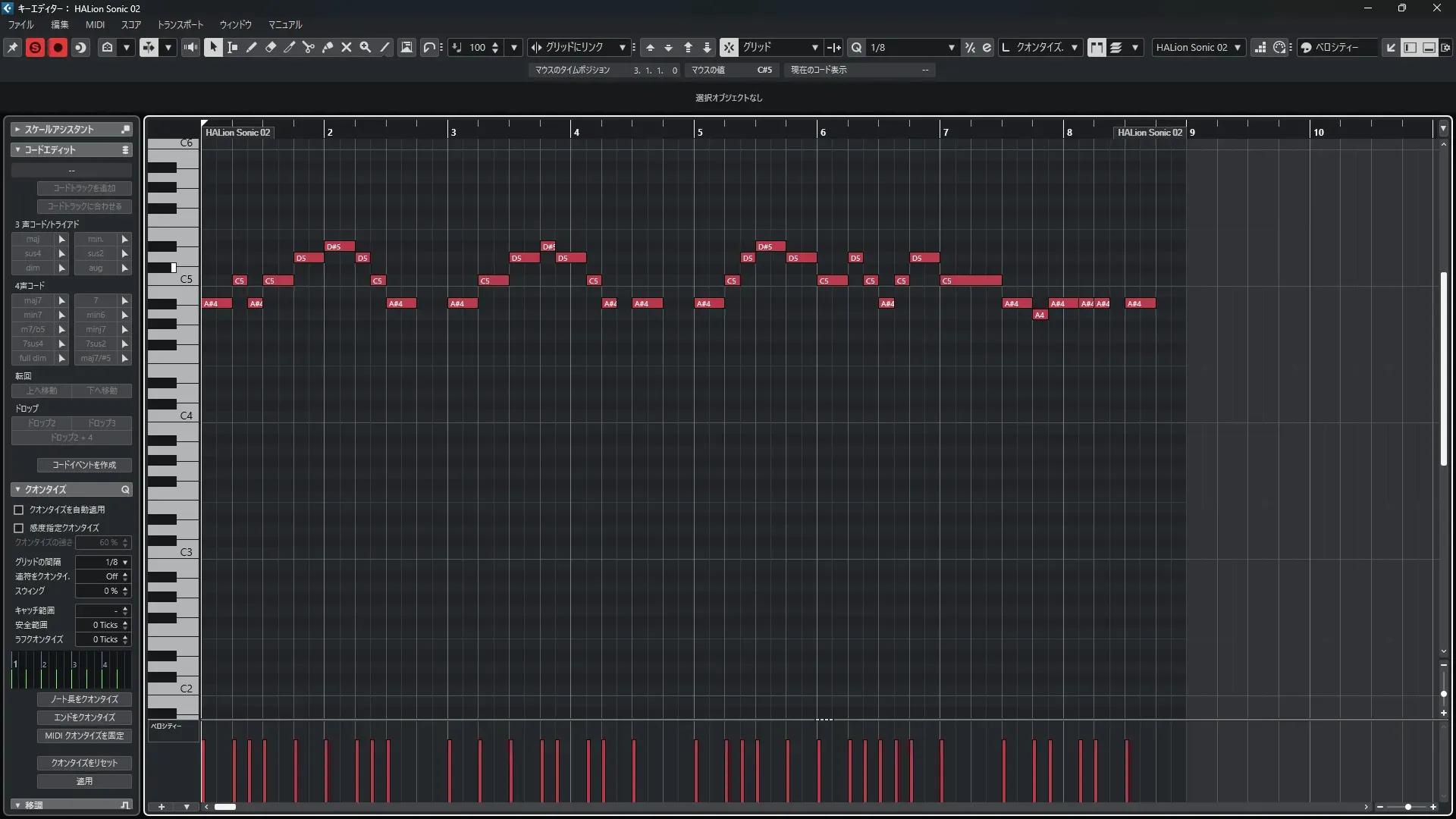Select the Glue tool
This screenshot has height=819, width=1456.
click(327, 47)
